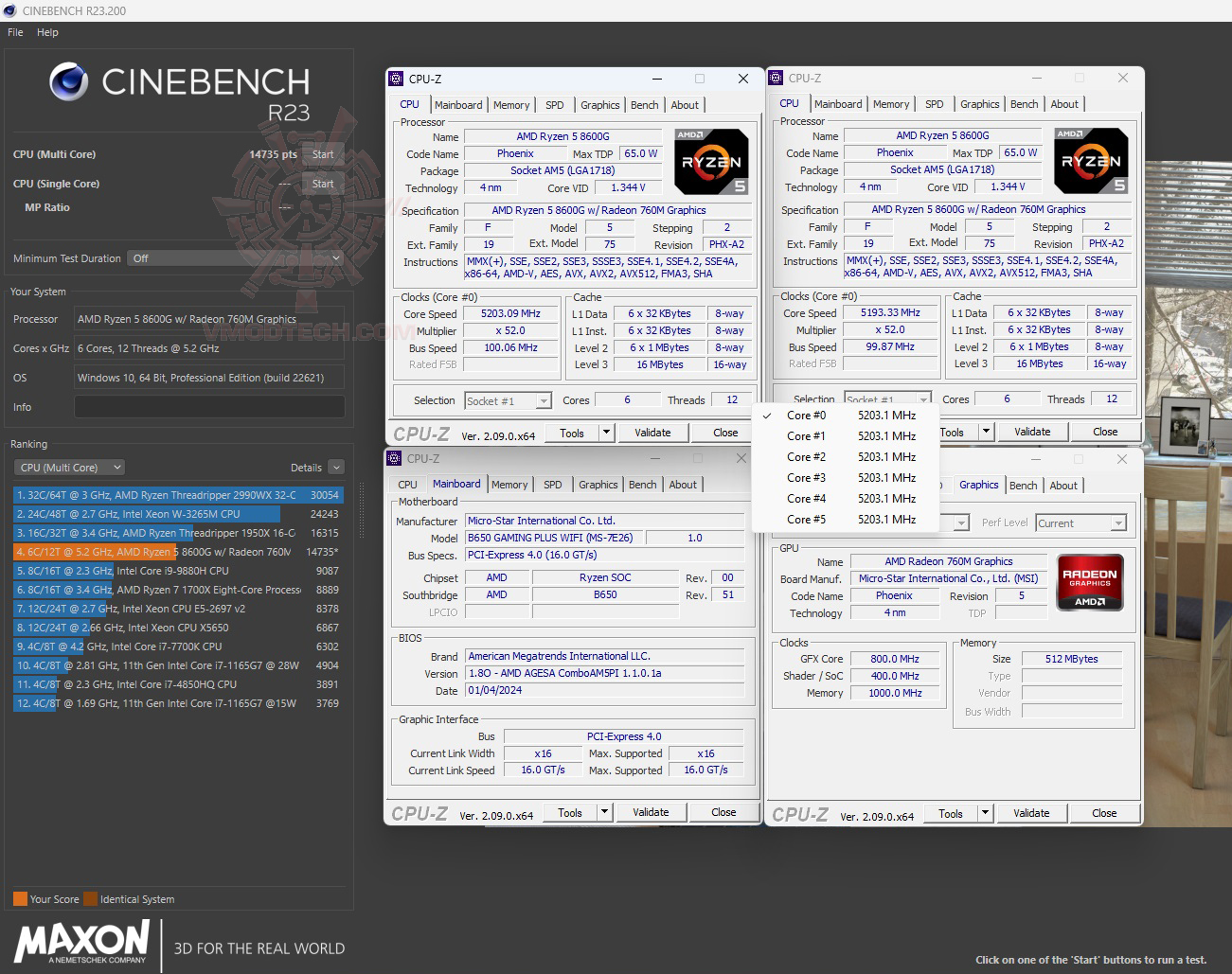This screenshot has height=974, width=1232.
Task: Select Core #4 in the core clocks menu
Action: click(x=845, y=499)
